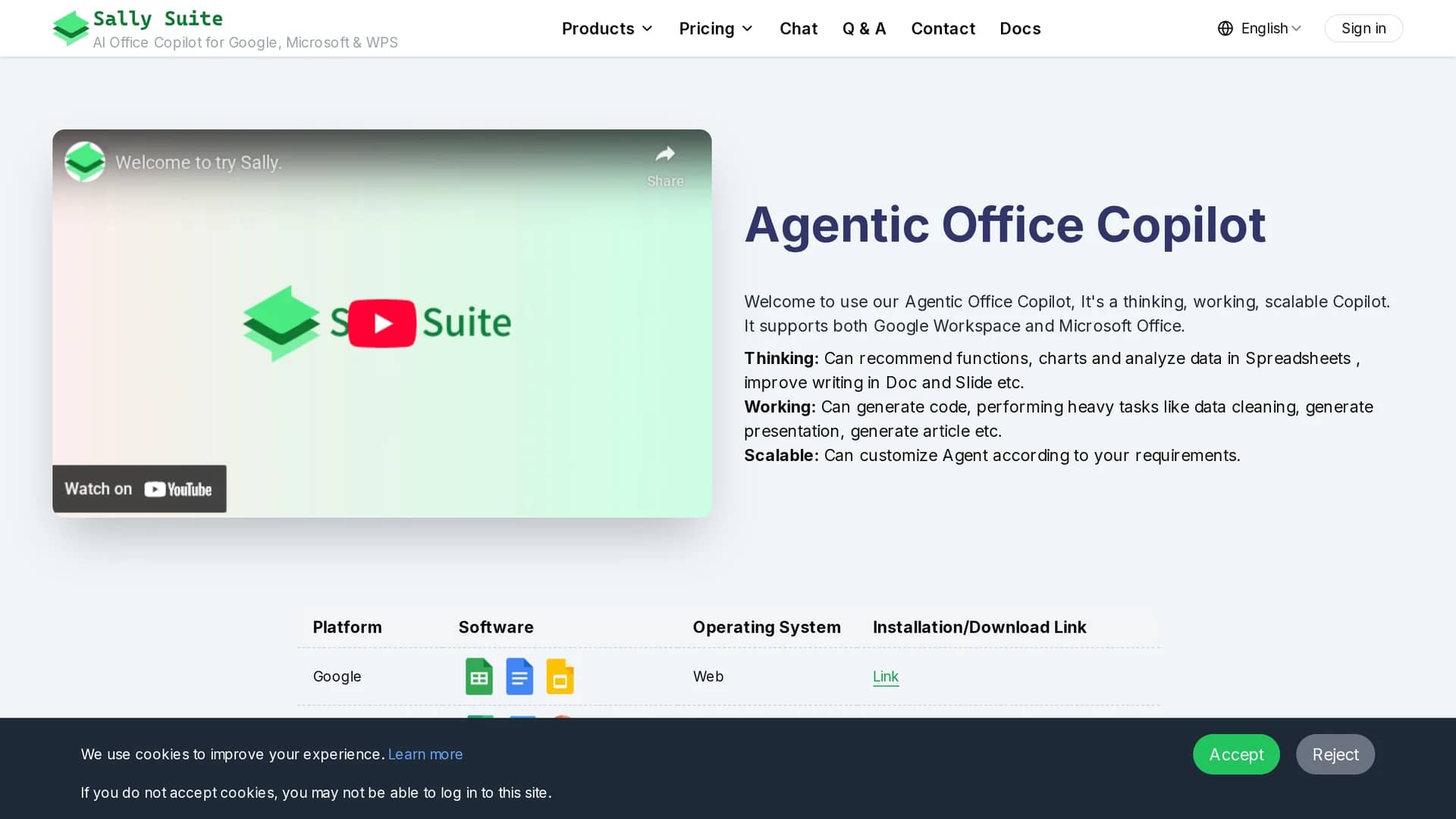Click the Sign in button
The width and height of the screenshot is (1456, 819).
(1363, 29)
